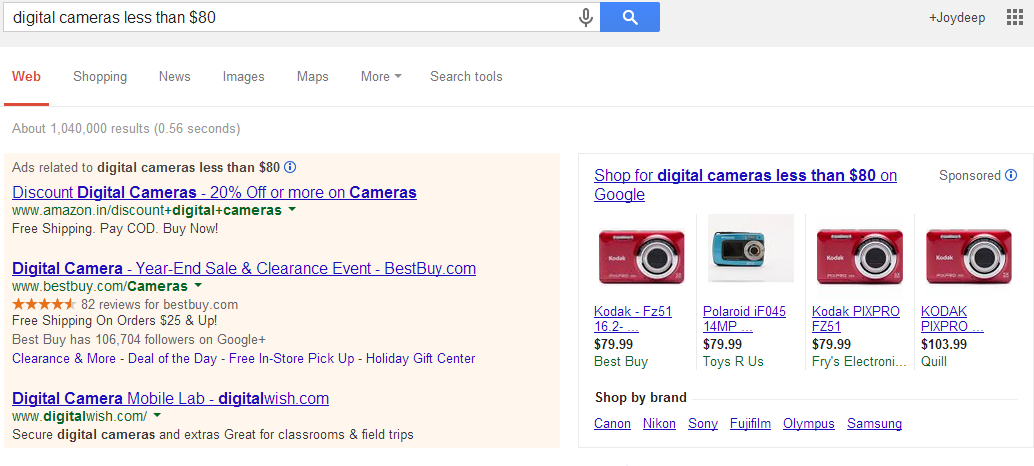The image size is (1034, 466).
Task: Expand the green arrow beside digitalwish.com URL
Action: tap(157, 416)
